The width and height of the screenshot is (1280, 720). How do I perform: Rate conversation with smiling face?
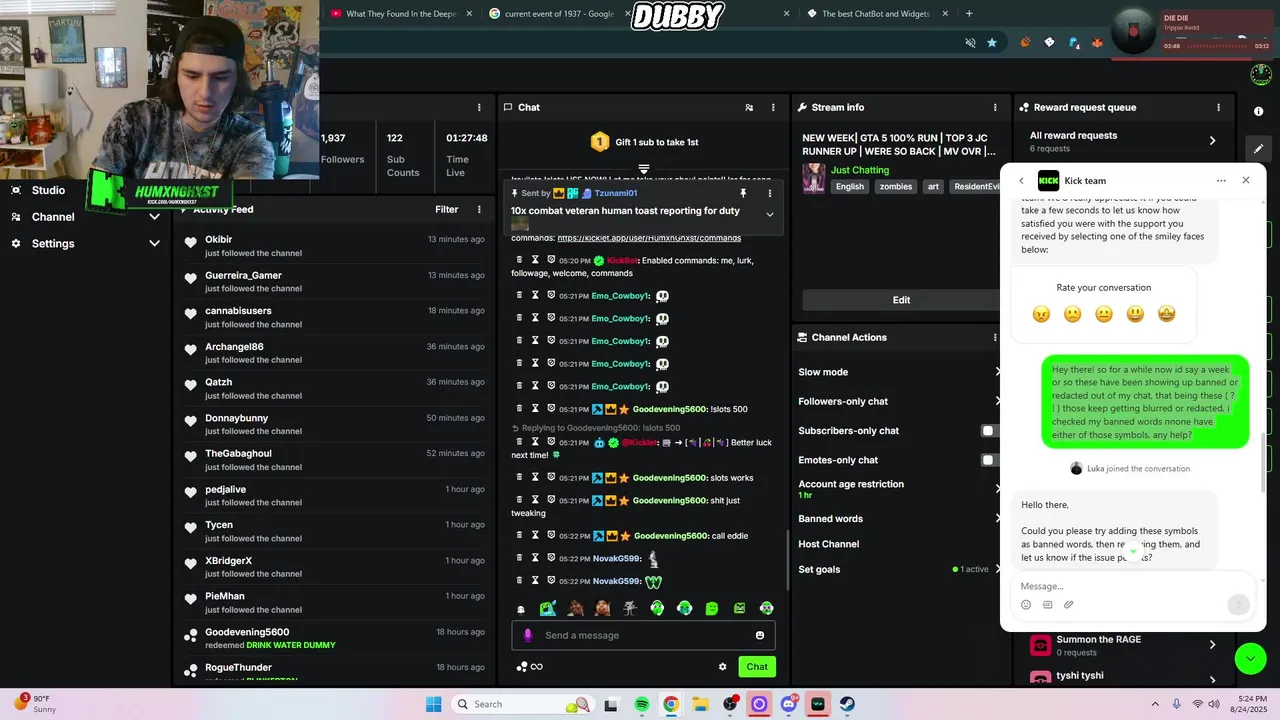point(1135,314)
